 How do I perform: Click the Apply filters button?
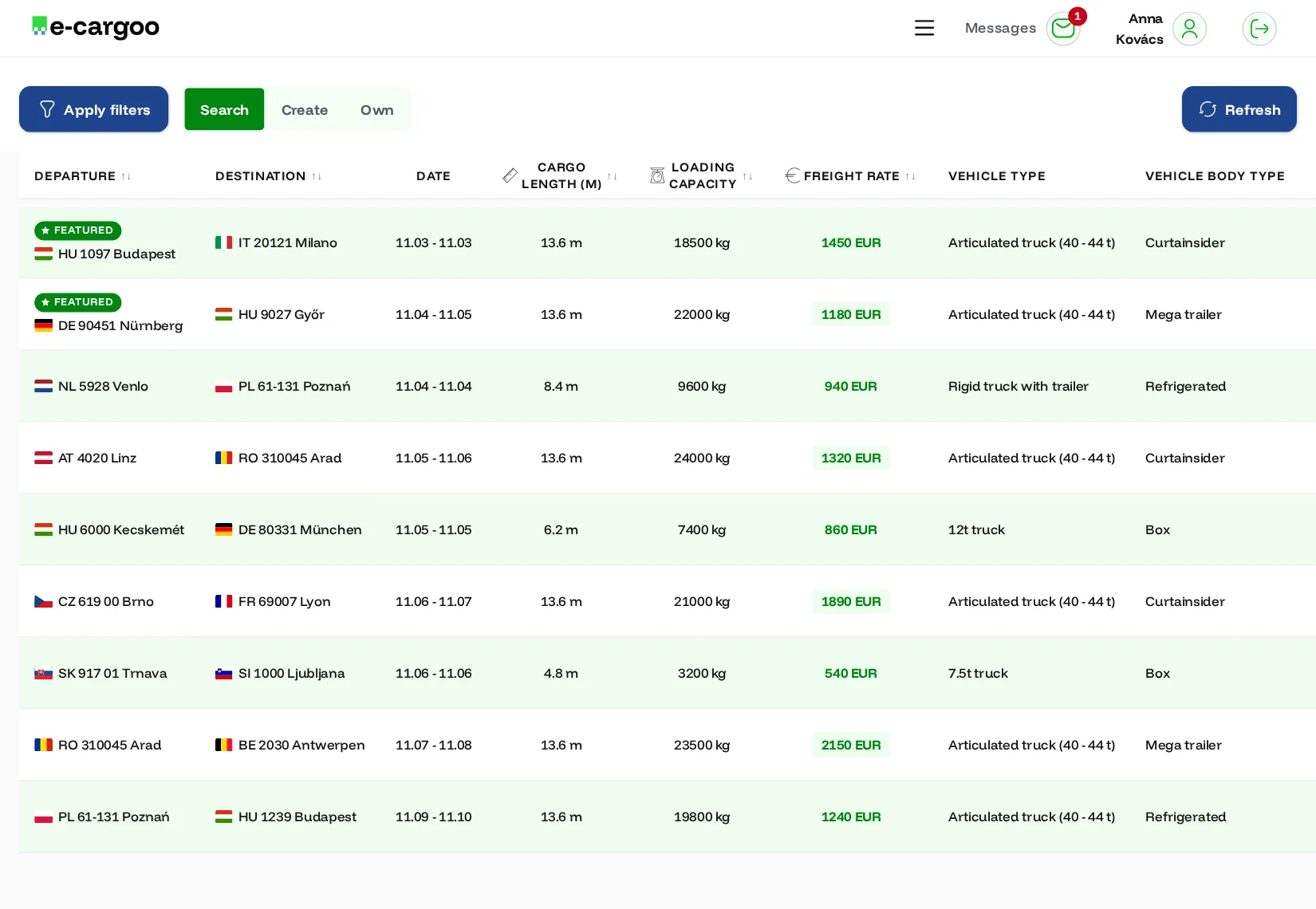pos(94,109)
